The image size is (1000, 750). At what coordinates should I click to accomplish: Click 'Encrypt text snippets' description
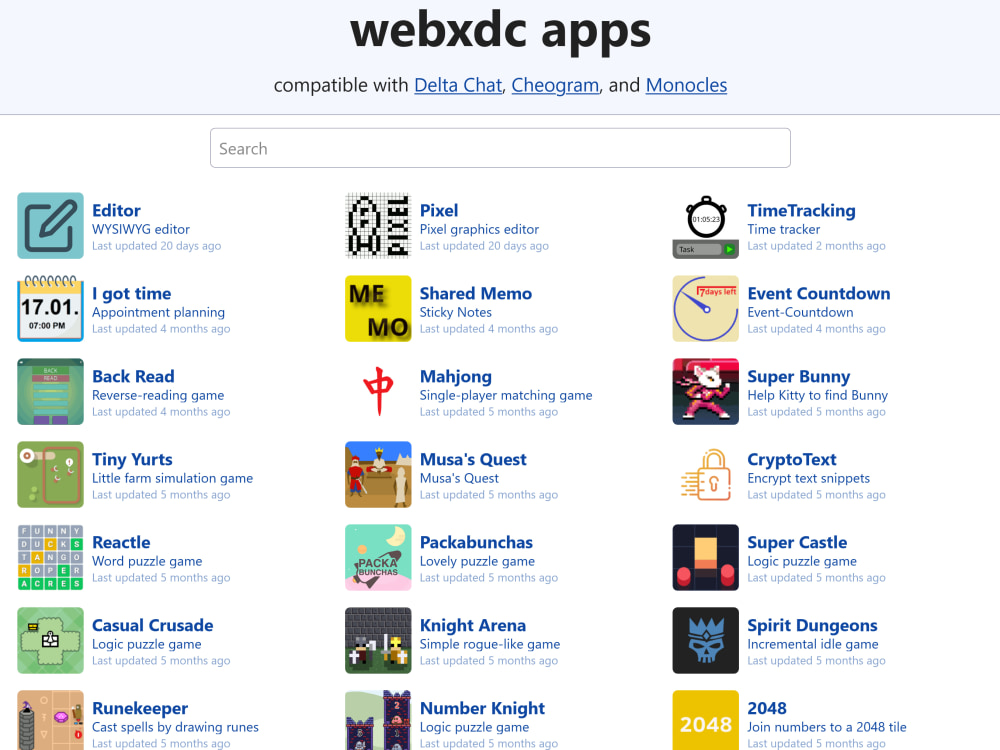coord(809,478)
